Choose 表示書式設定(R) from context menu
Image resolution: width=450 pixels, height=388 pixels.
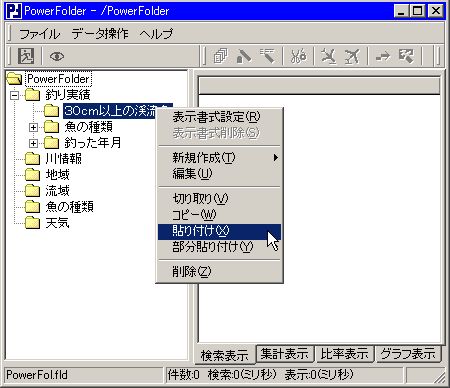tap(219, 117)
